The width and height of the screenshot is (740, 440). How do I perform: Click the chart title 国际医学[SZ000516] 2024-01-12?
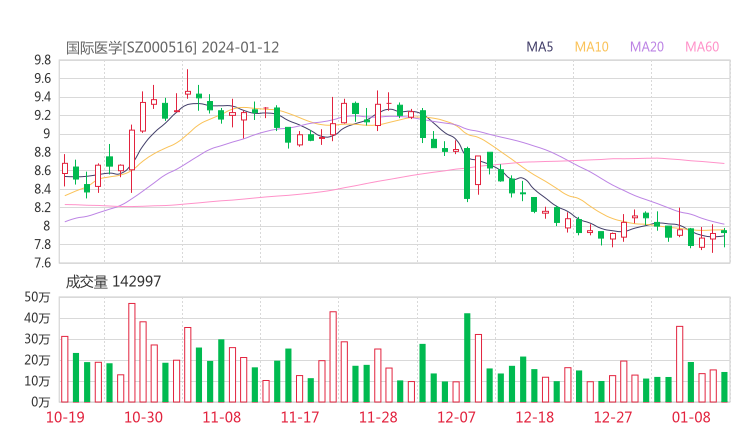[172, 48]
